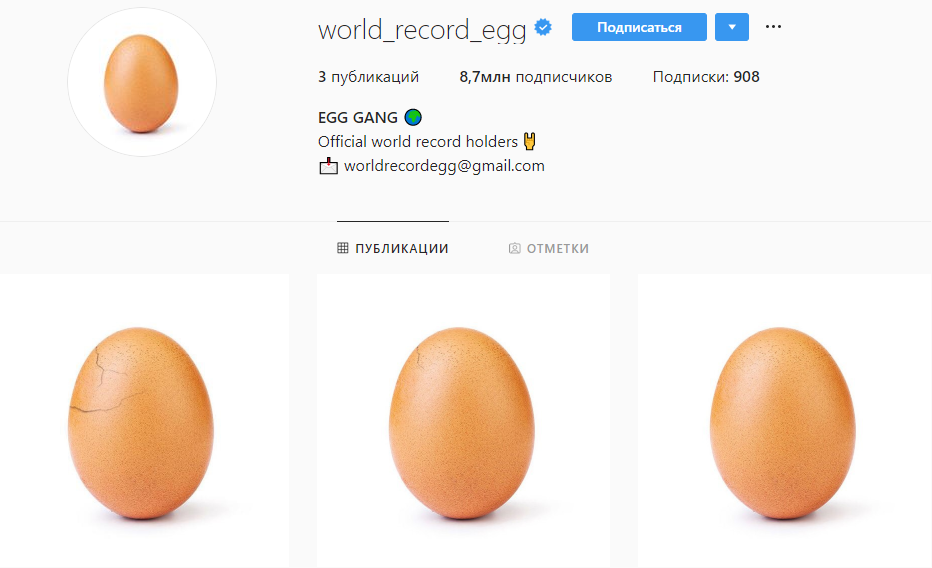Open the Подписки: 908 following list
Screen dimensions: 932x568
point(706,77)
